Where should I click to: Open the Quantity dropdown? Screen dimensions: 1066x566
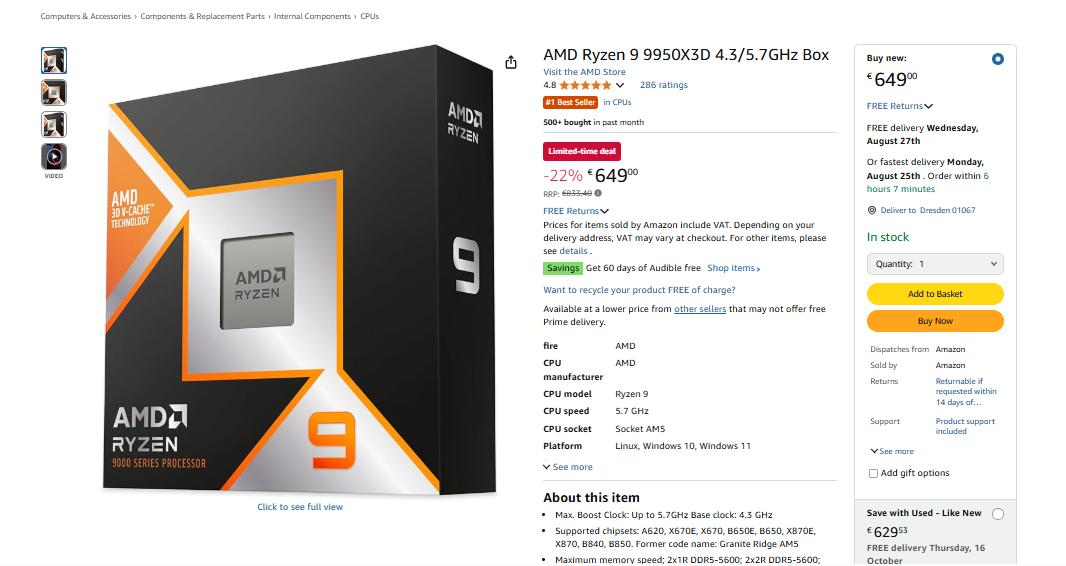(x=935, y=264)
